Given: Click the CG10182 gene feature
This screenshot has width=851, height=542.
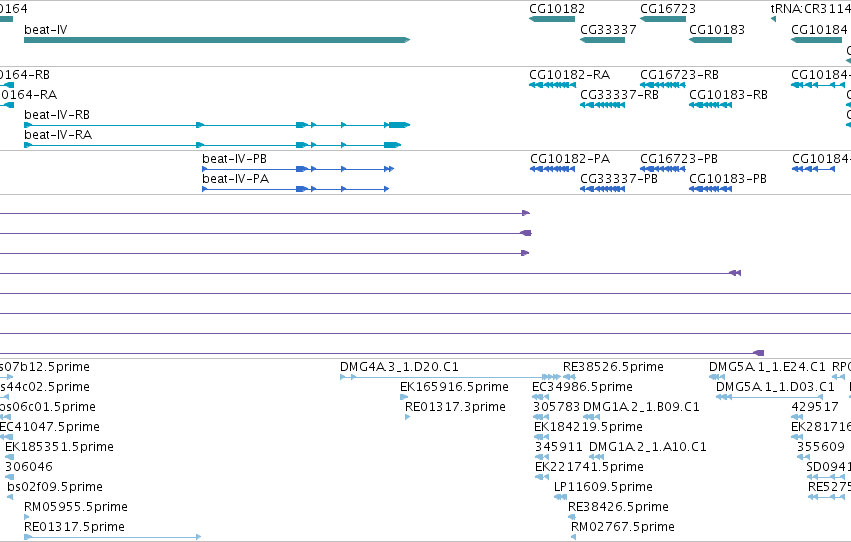Looking at the screenshot, I should point(552,19).
